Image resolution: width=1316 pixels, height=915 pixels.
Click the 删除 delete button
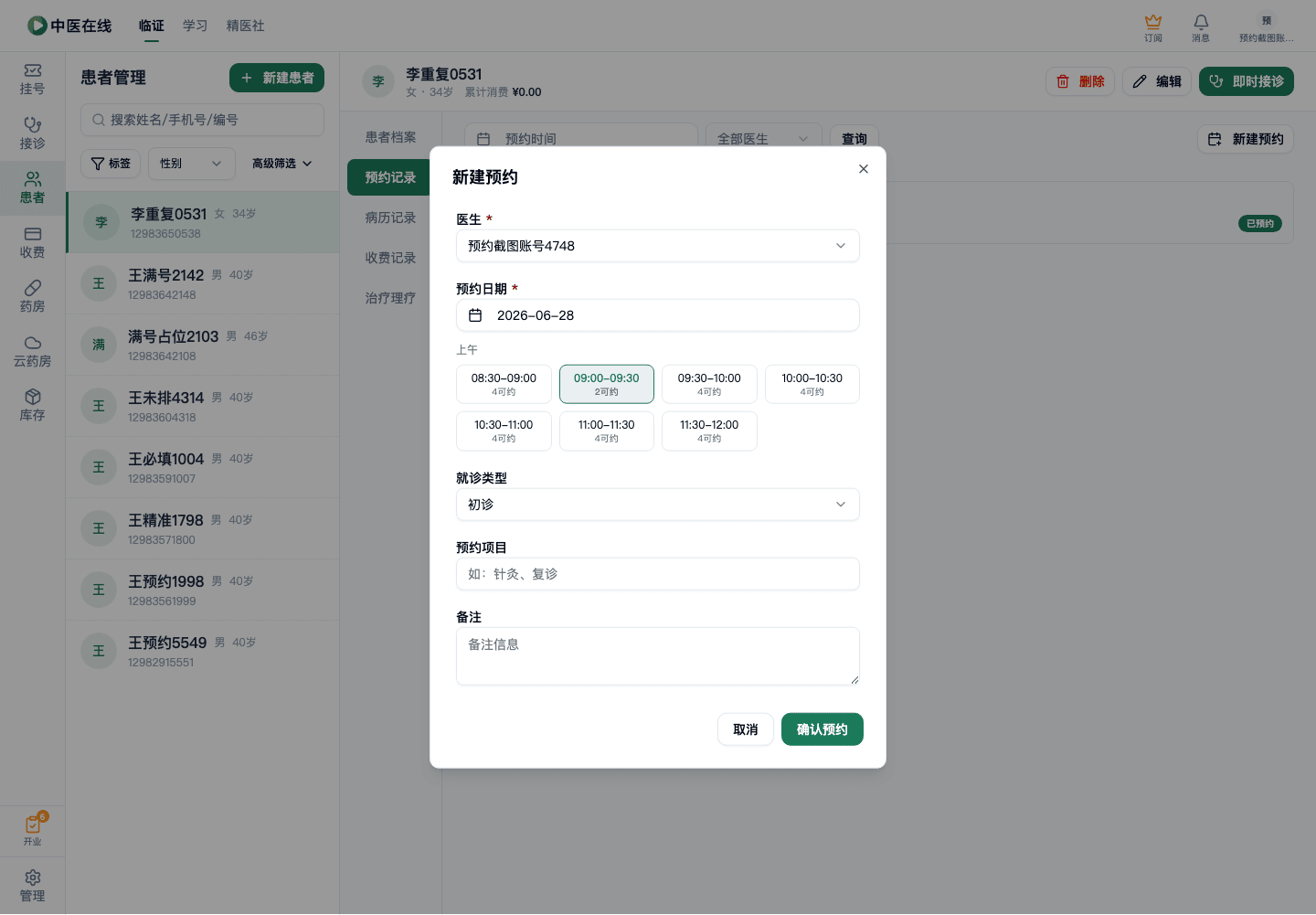[x=1080, y=81]
